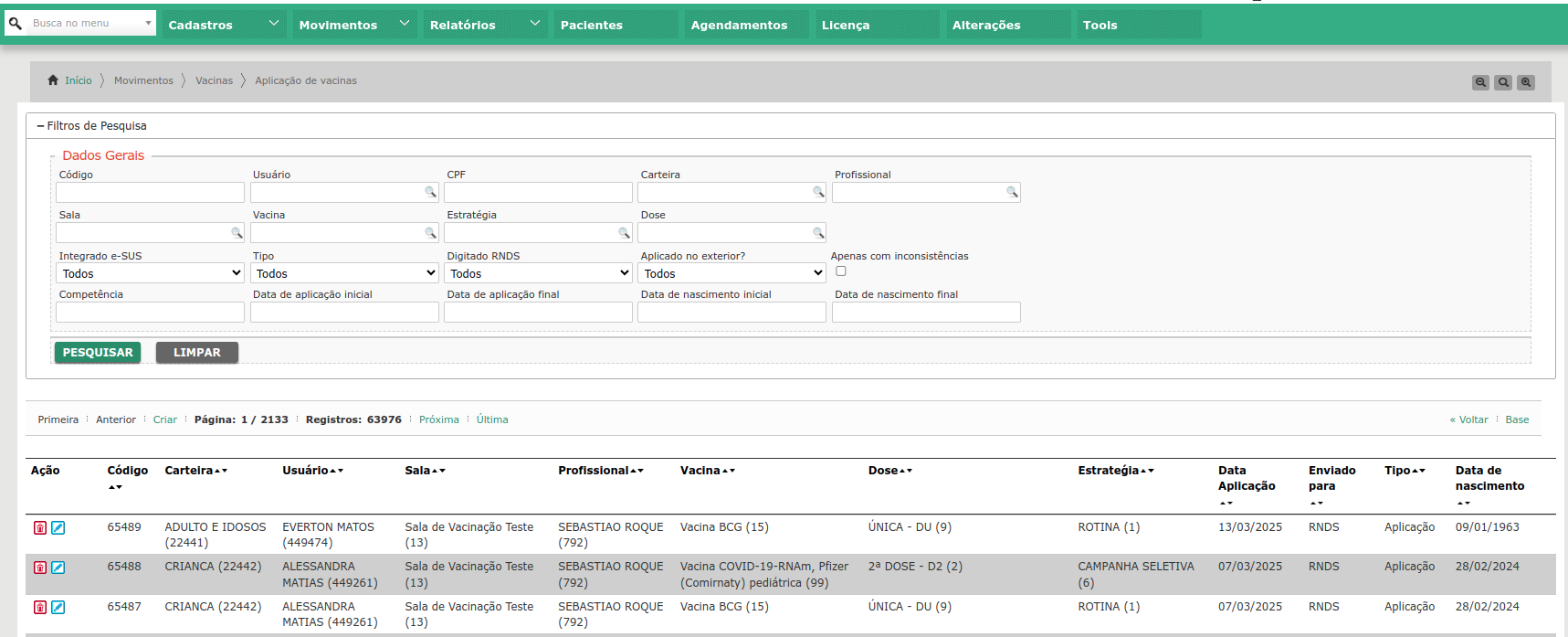Delete record 65487 with the trash icon
Viewport: 1568px width, 637px height.
(x=40, y=608)
